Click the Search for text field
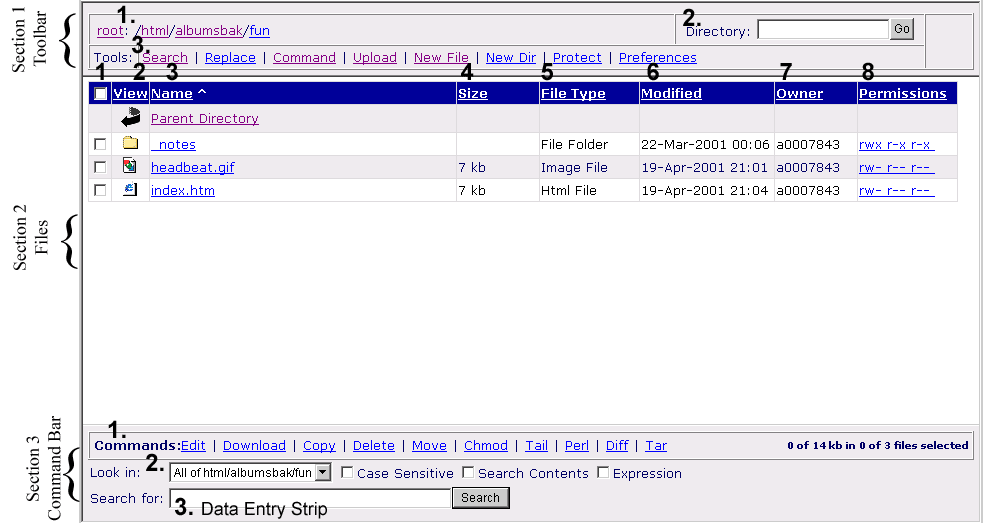983x523 pixels. point(310,498)
